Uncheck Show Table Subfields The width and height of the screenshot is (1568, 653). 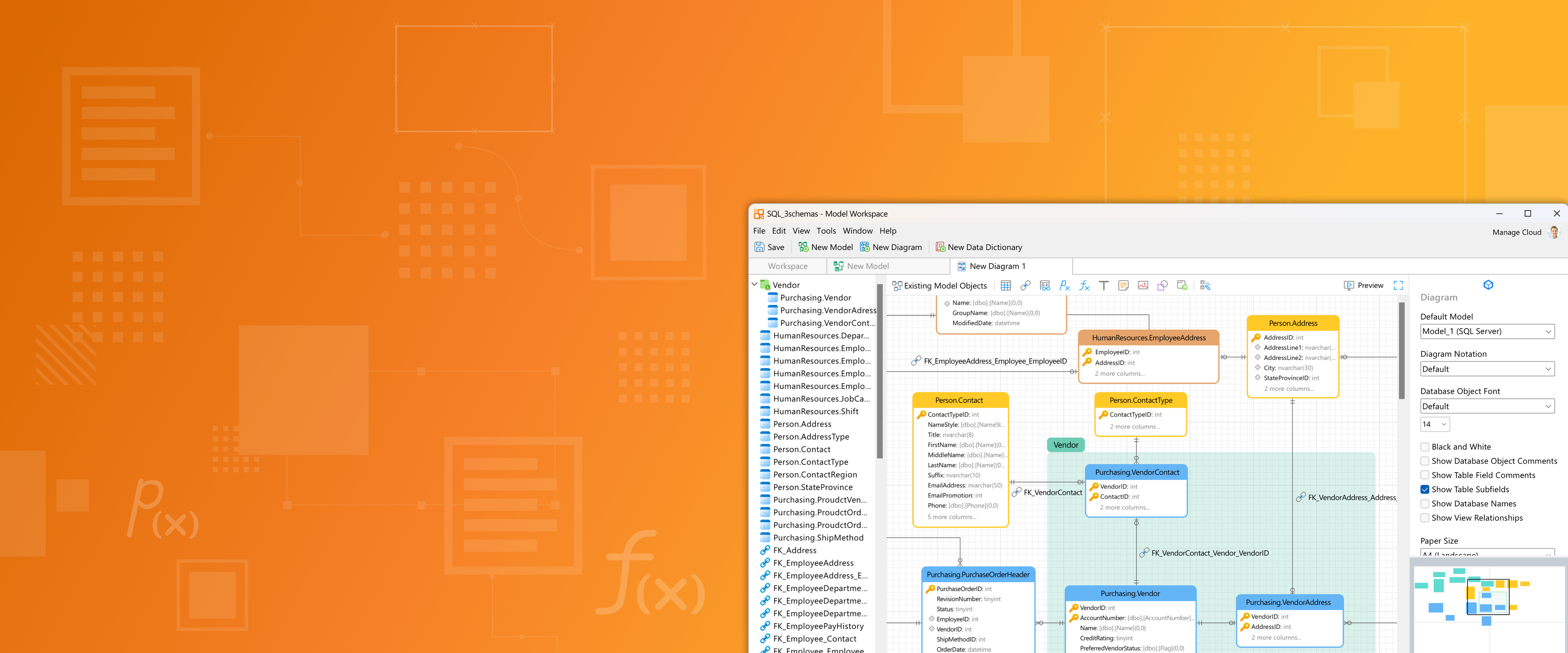[x=1425, y=489]
